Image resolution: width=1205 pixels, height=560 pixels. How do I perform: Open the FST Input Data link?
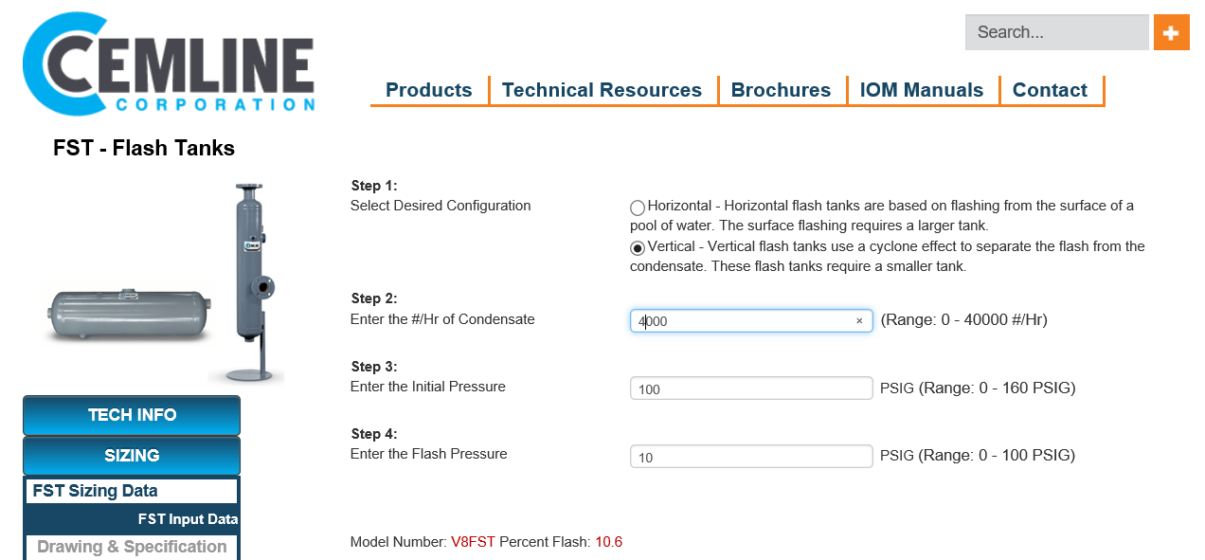pyautogui.click(x=187, y=519)
